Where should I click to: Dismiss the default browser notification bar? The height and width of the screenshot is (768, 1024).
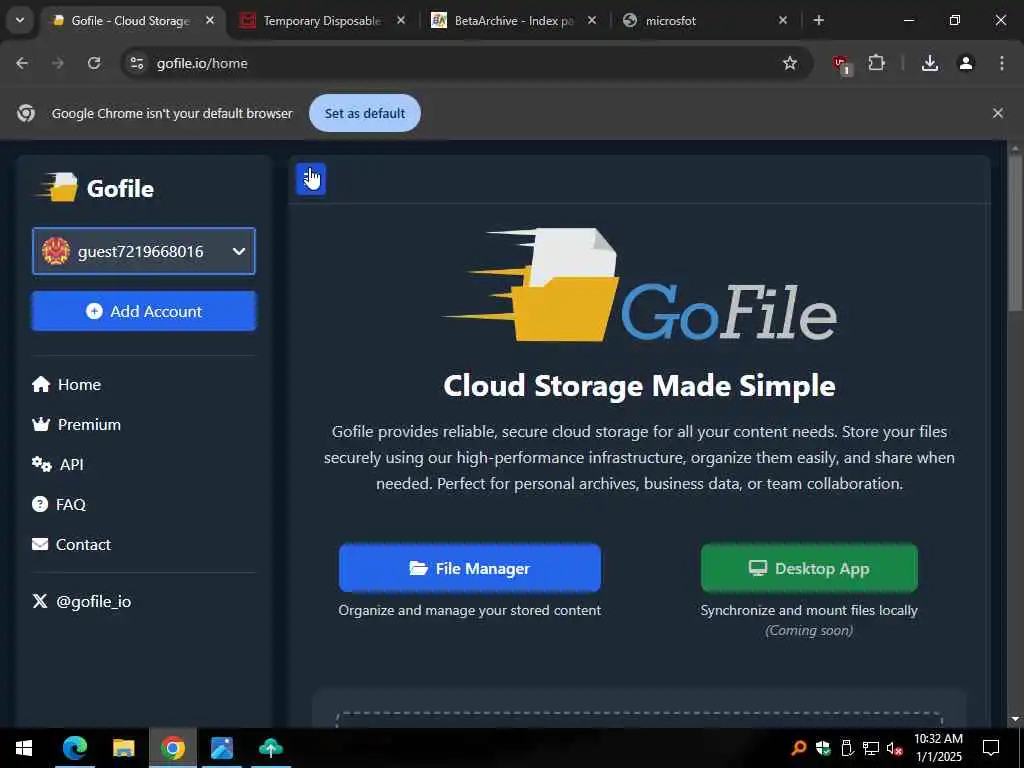[998, 113]
